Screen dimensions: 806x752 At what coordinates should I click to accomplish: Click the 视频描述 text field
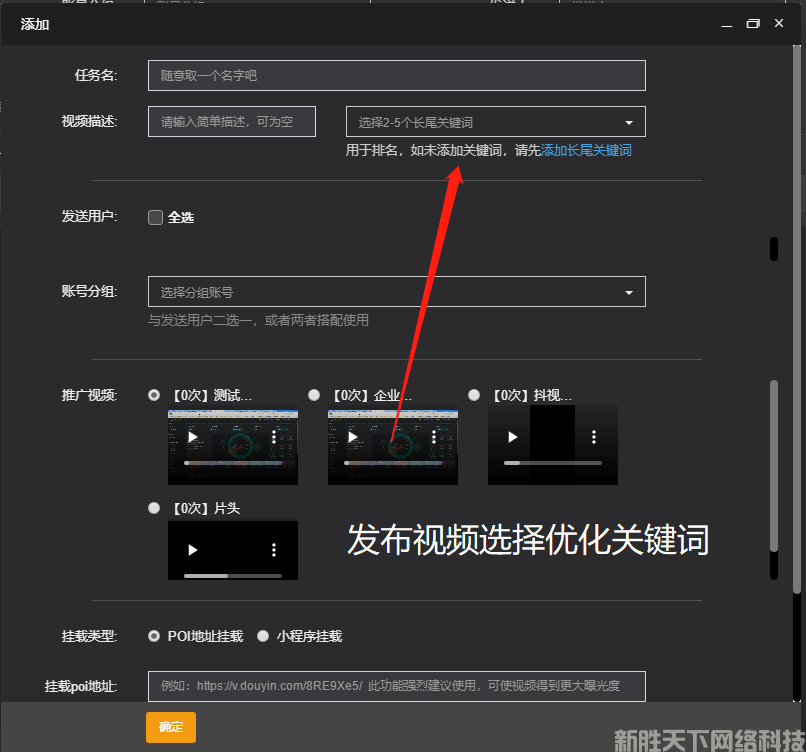(231, 122)
